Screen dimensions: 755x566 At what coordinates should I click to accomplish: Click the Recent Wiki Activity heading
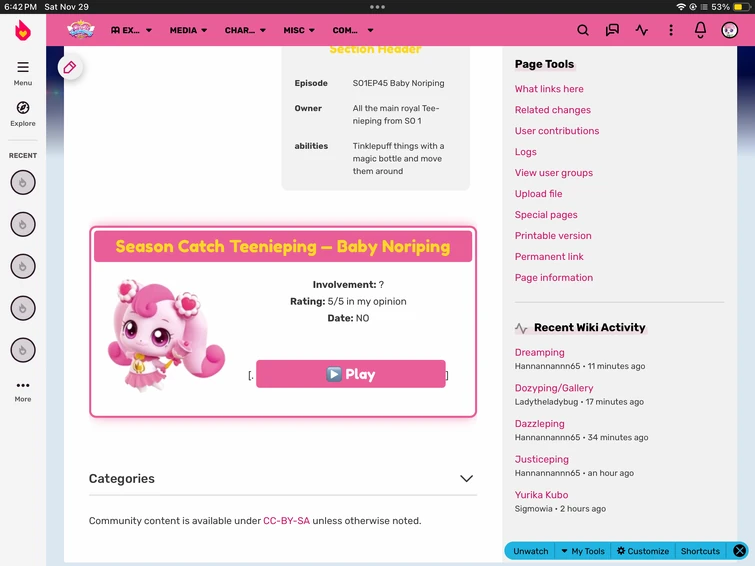tap(589, 328)
